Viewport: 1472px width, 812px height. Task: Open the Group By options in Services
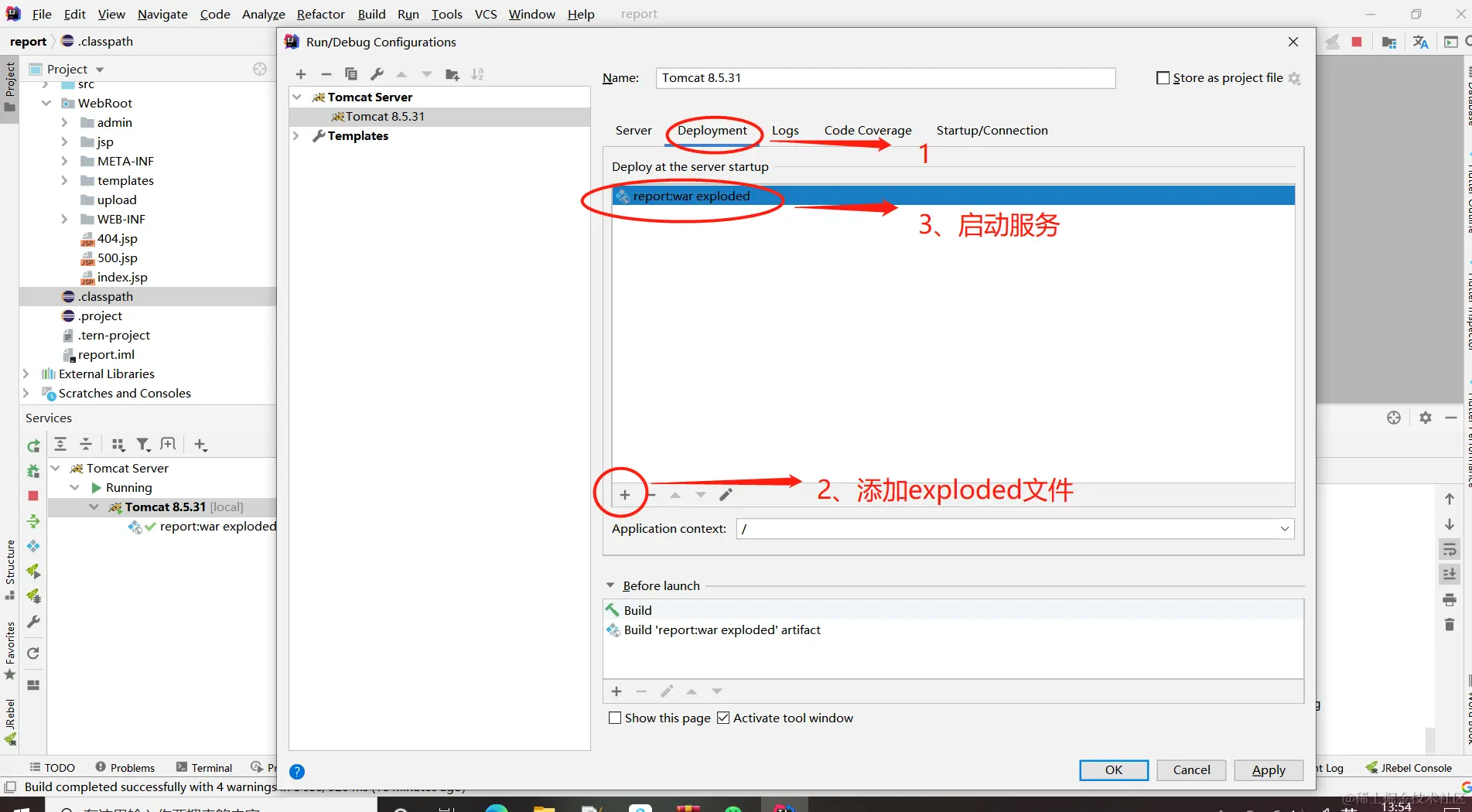click(x=118, y=444)
